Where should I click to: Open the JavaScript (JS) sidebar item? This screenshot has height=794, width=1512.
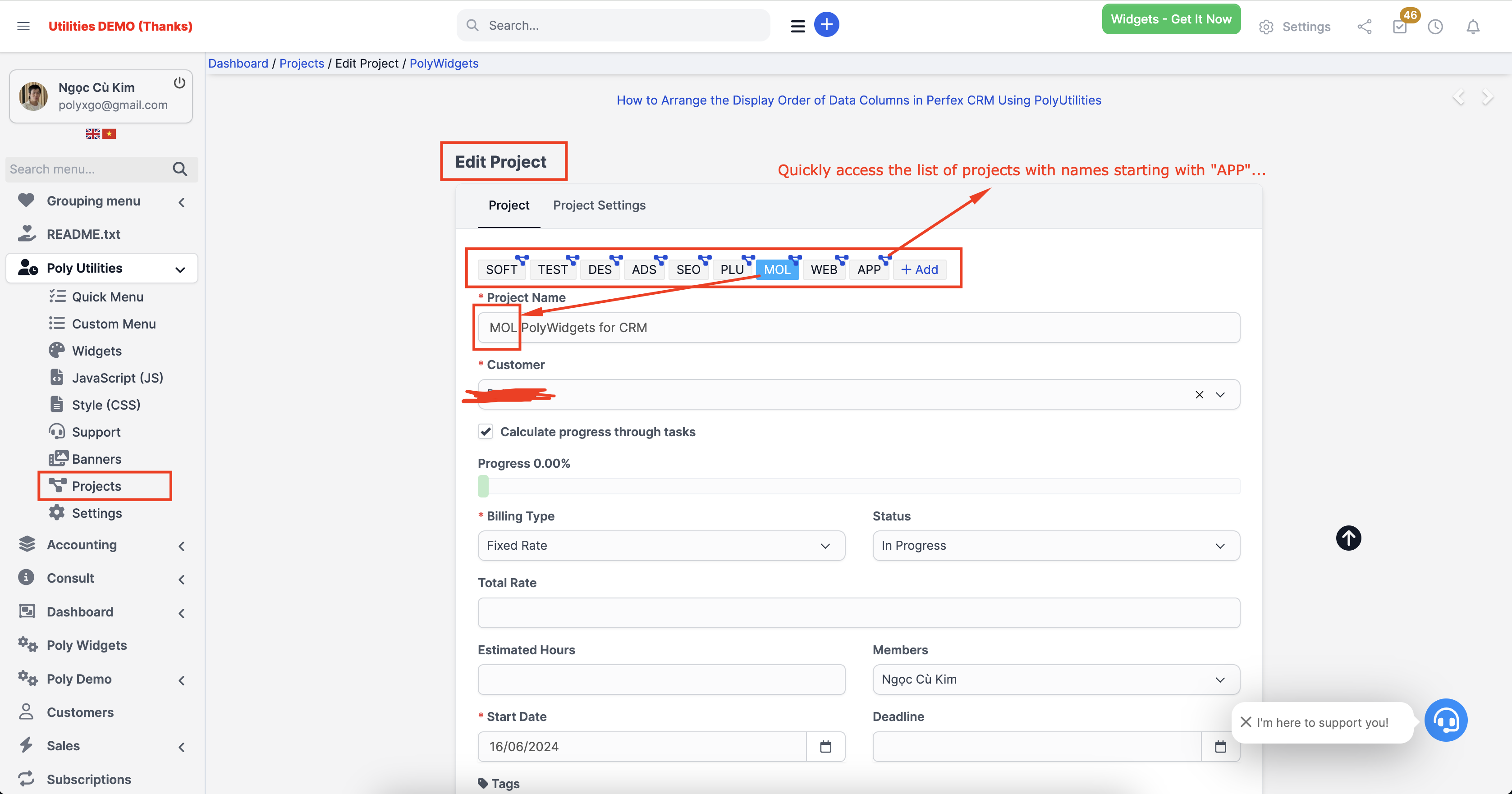tap(117, 377)
